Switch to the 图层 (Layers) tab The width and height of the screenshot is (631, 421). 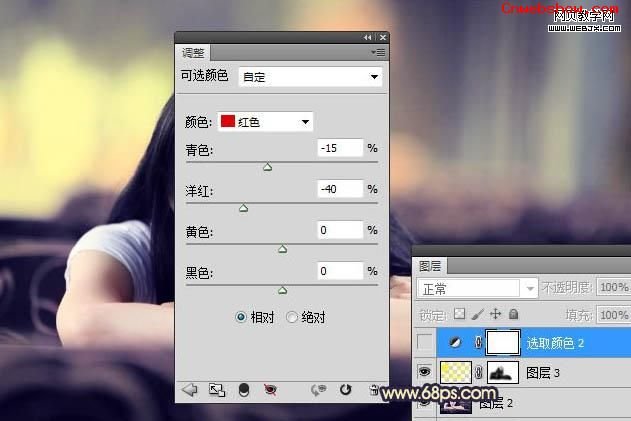click(x=431, y=266)
